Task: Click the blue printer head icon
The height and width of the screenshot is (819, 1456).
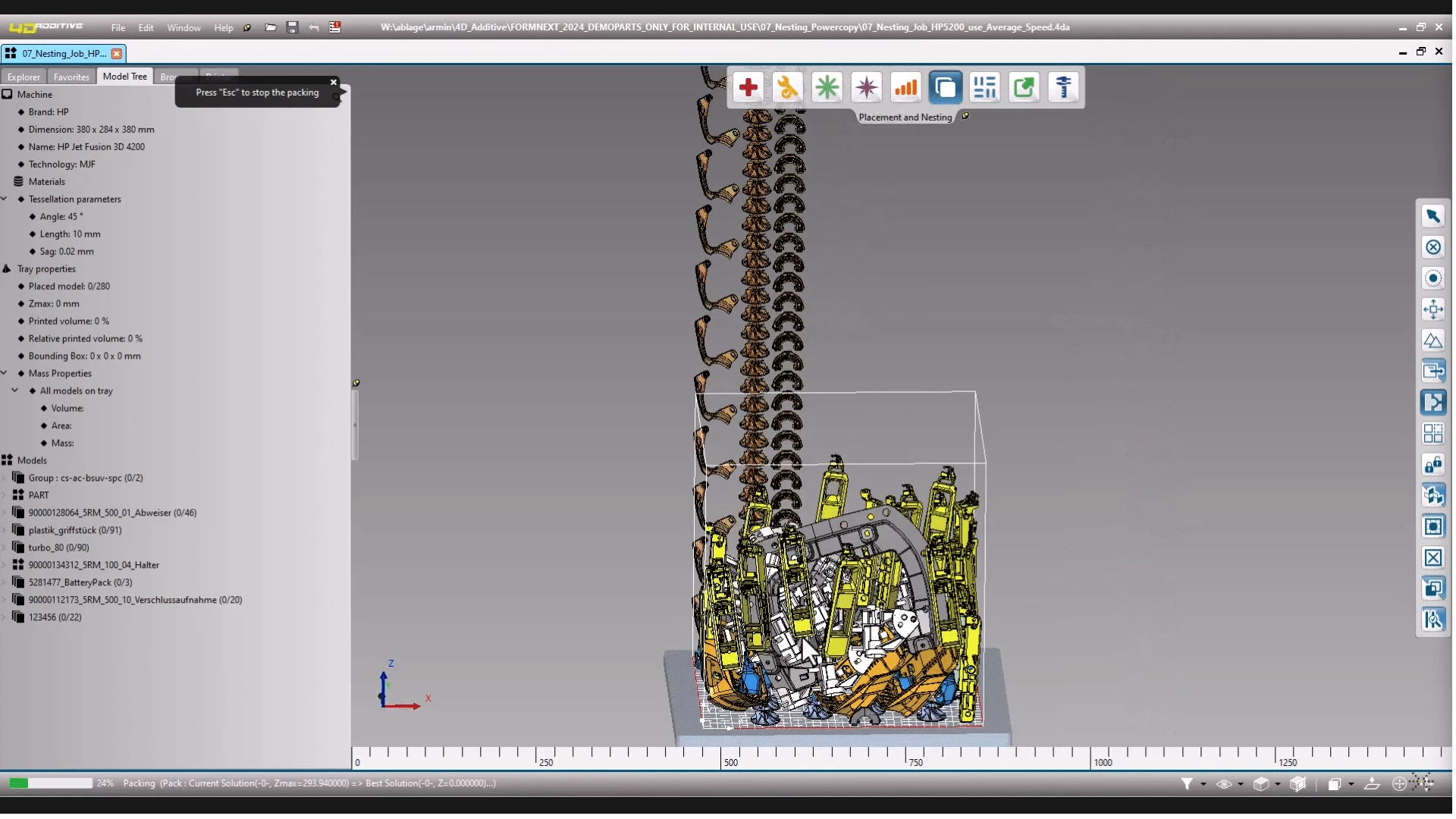Action: point(1063,87)
